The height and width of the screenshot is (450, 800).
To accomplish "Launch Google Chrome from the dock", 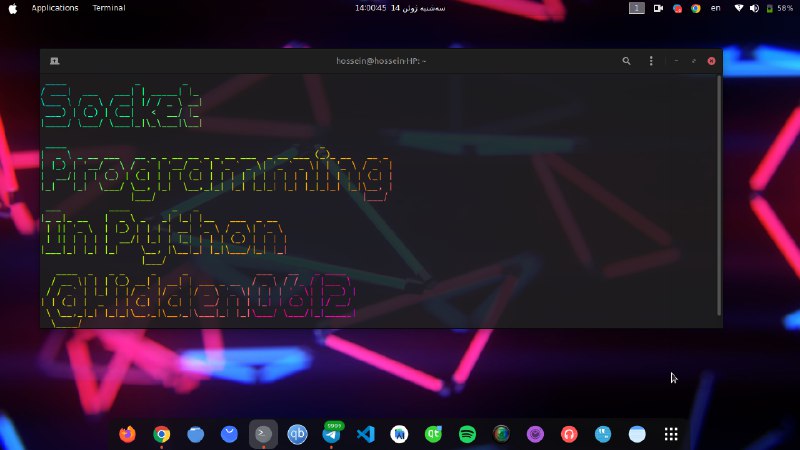I will (x=162, y=434).
